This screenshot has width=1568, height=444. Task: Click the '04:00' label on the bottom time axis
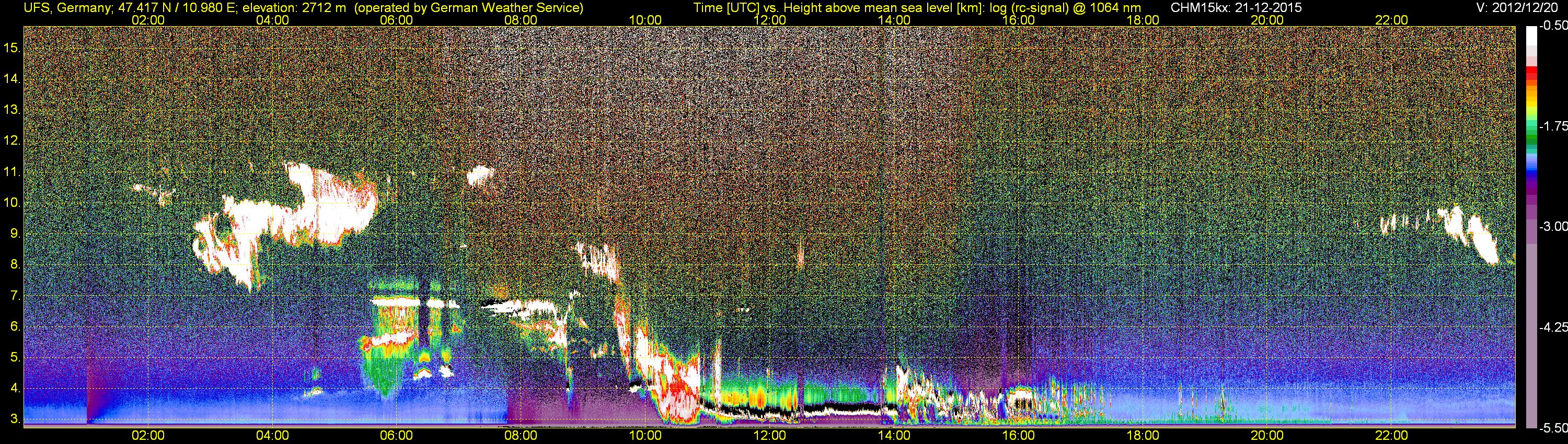point(272,436)
